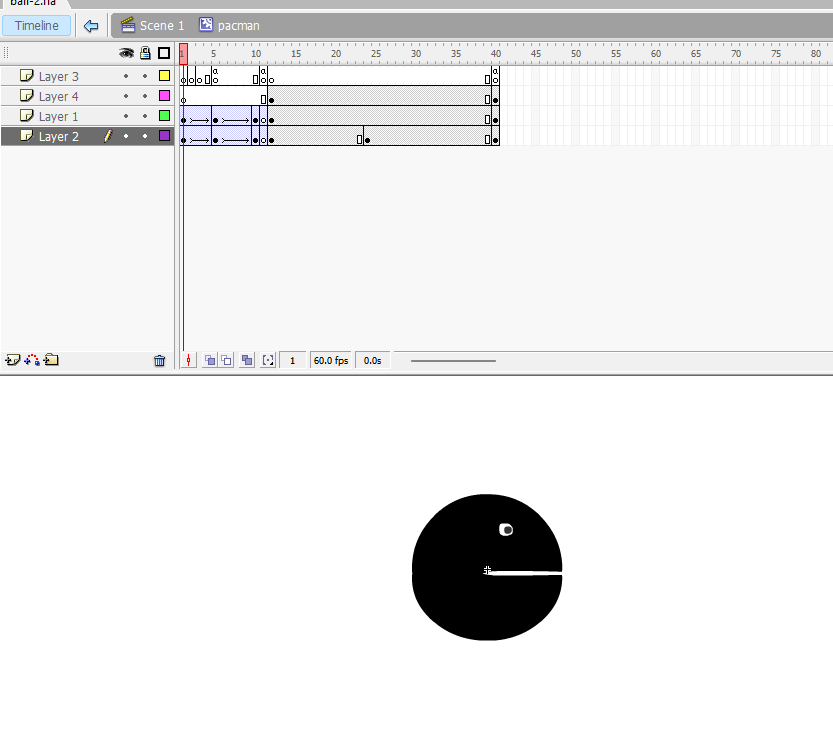Screen dimensions: 833x751
Task: Click the 0.0s elapsed time readout
Action: [x=372, y=361]
